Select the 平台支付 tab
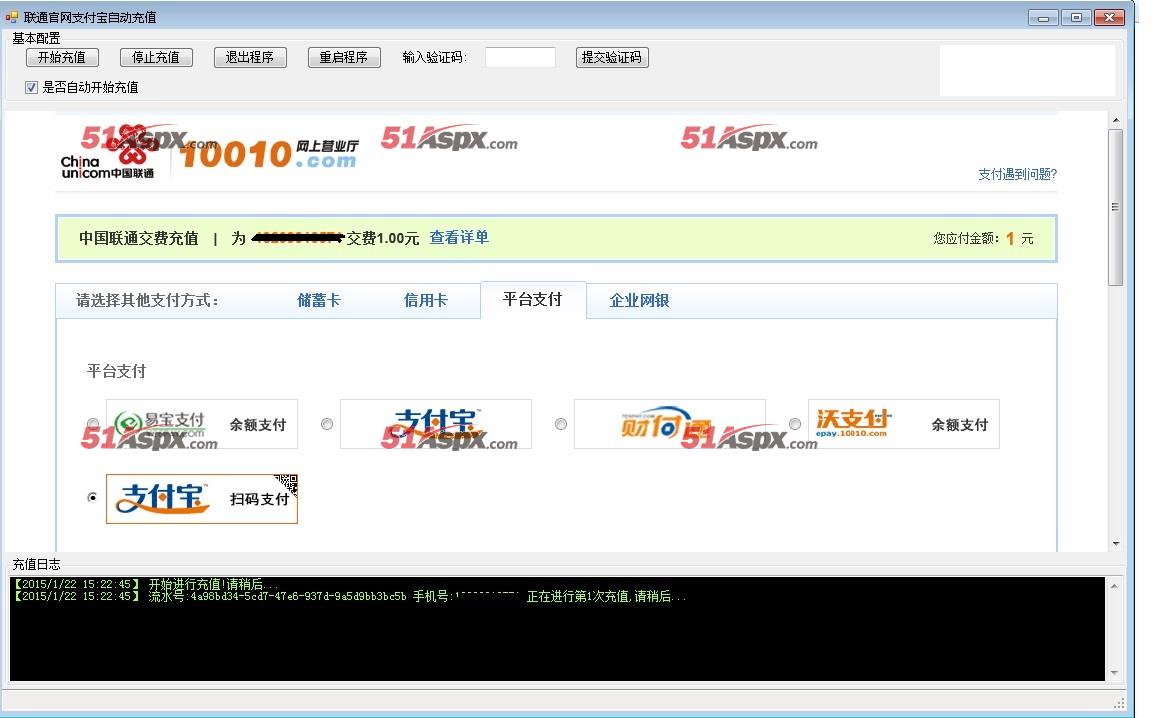This screenshot has width=1152, height=718. point(533,300)
